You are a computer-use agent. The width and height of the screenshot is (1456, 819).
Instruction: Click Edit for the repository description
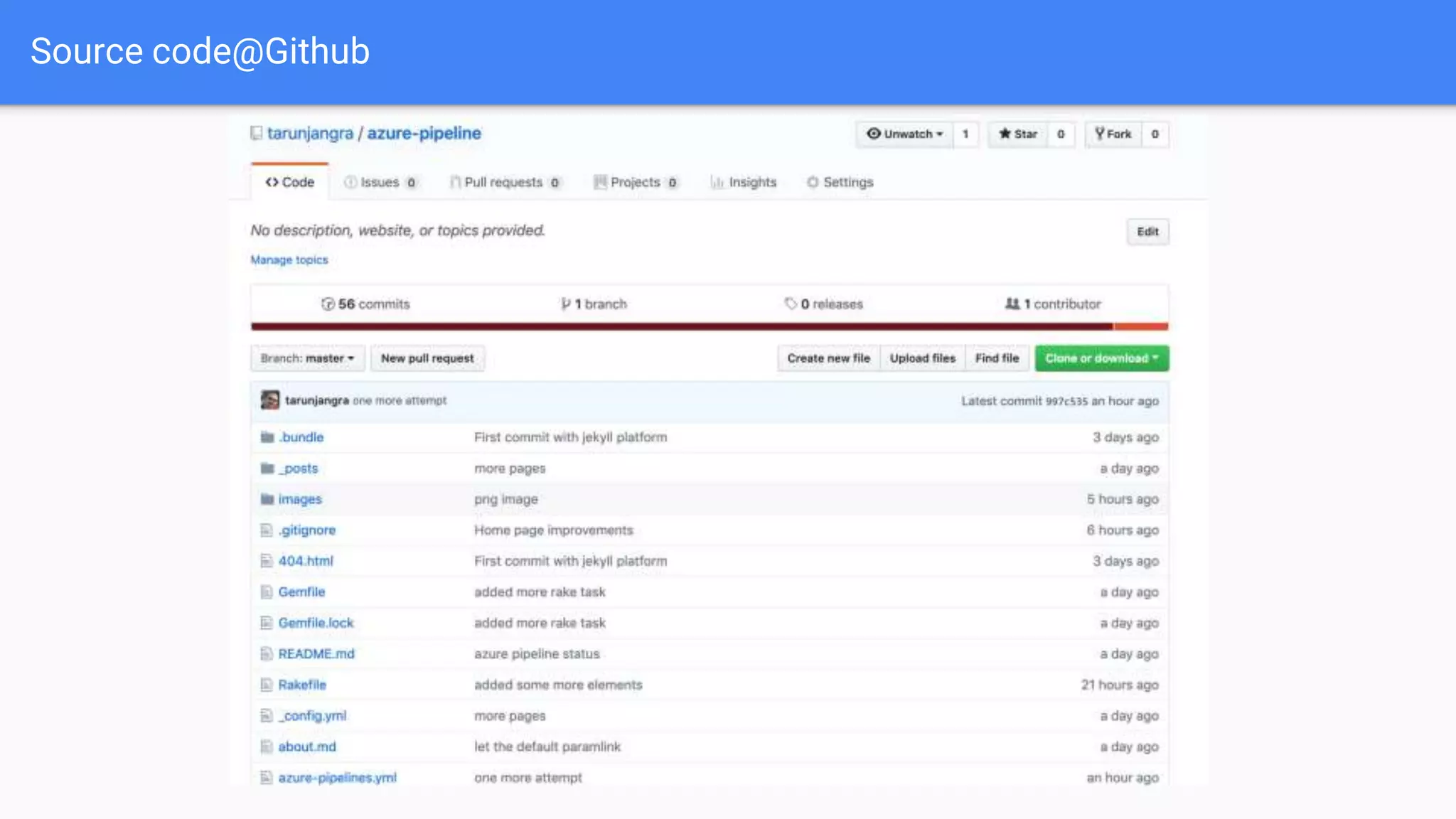(1147, 232)
